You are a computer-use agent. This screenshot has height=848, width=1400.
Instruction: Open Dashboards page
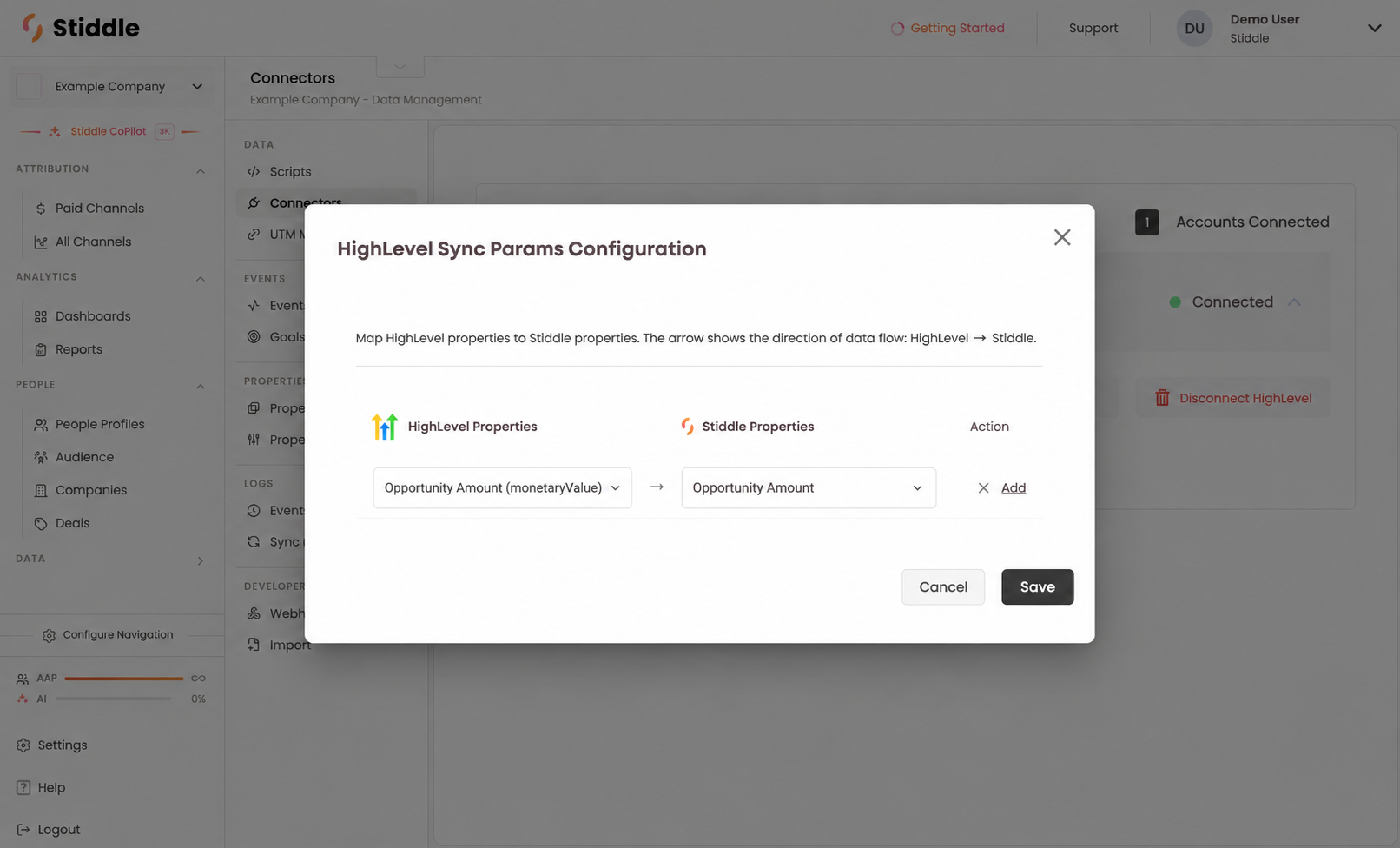click(x=93, y=316)
